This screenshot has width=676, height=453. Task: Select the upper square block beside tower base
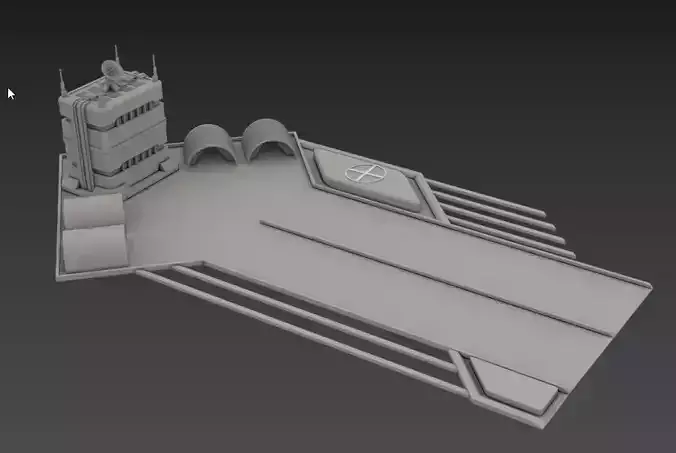click(94, 210)
